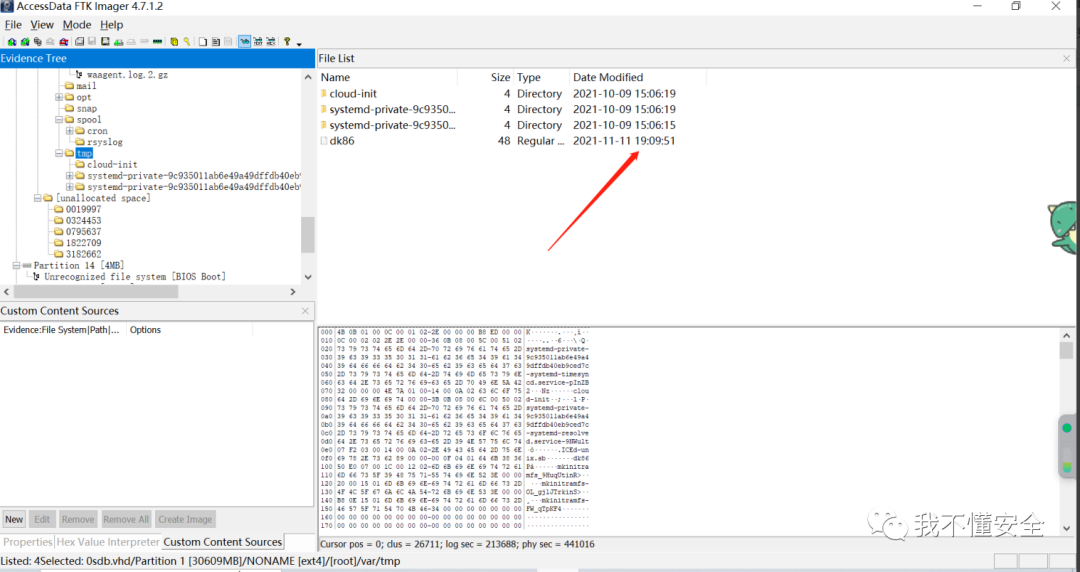Viewport: 1080px width, 572px height.
Task: Select systemd-private directory modified 15:06:15
Action: 392,125
